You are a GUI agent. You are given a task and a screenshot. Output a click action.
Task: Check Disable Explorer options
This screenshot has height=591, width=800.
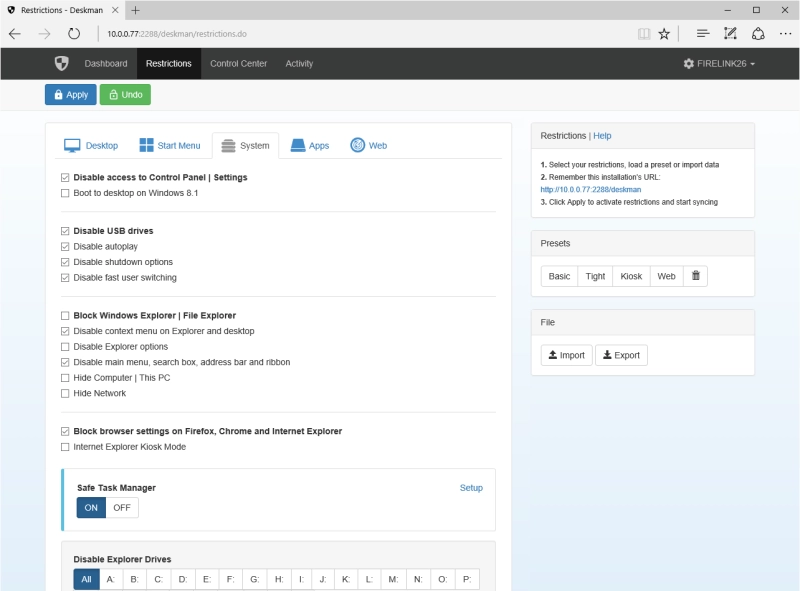coord(65,347)
